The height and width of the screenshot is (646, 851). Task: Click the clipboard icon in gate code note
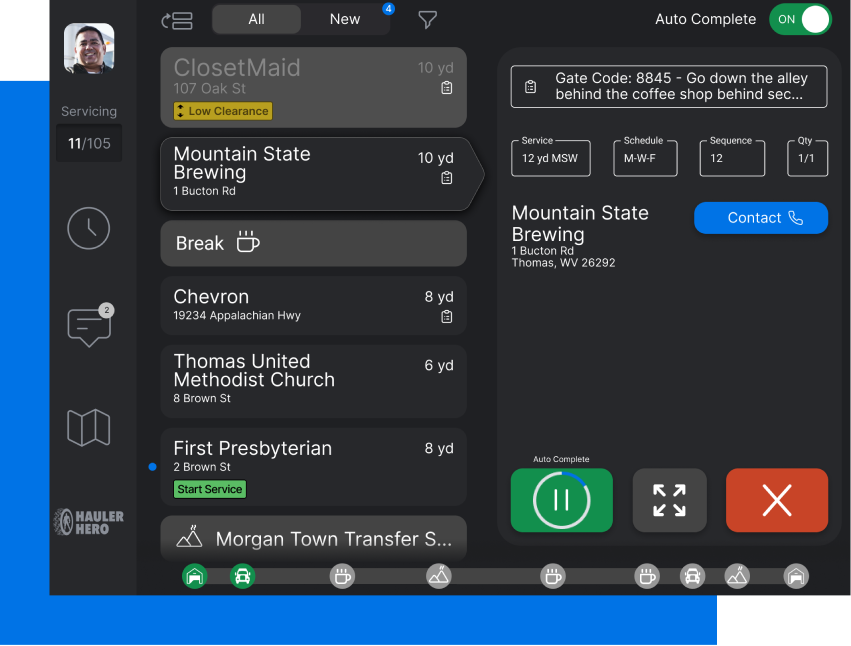pyautogui.click(x=530, y=86)
